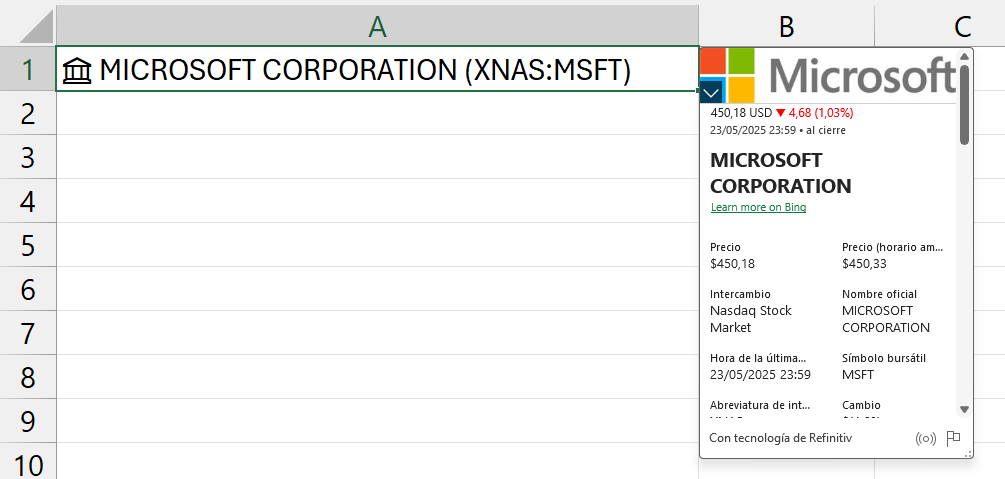Click the 450,18 USD price header line
The image size is (1005, 479).
coord(741,113)
